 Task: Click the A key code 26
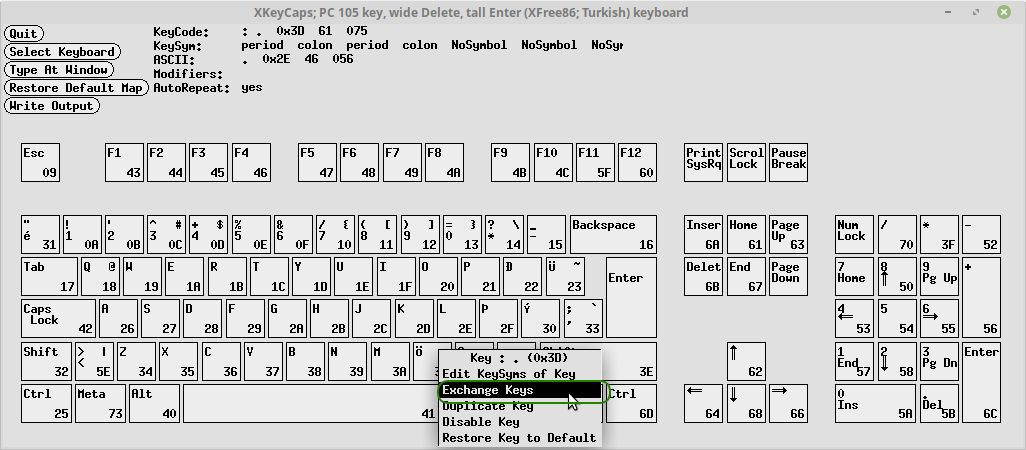[x=118, y=319]
